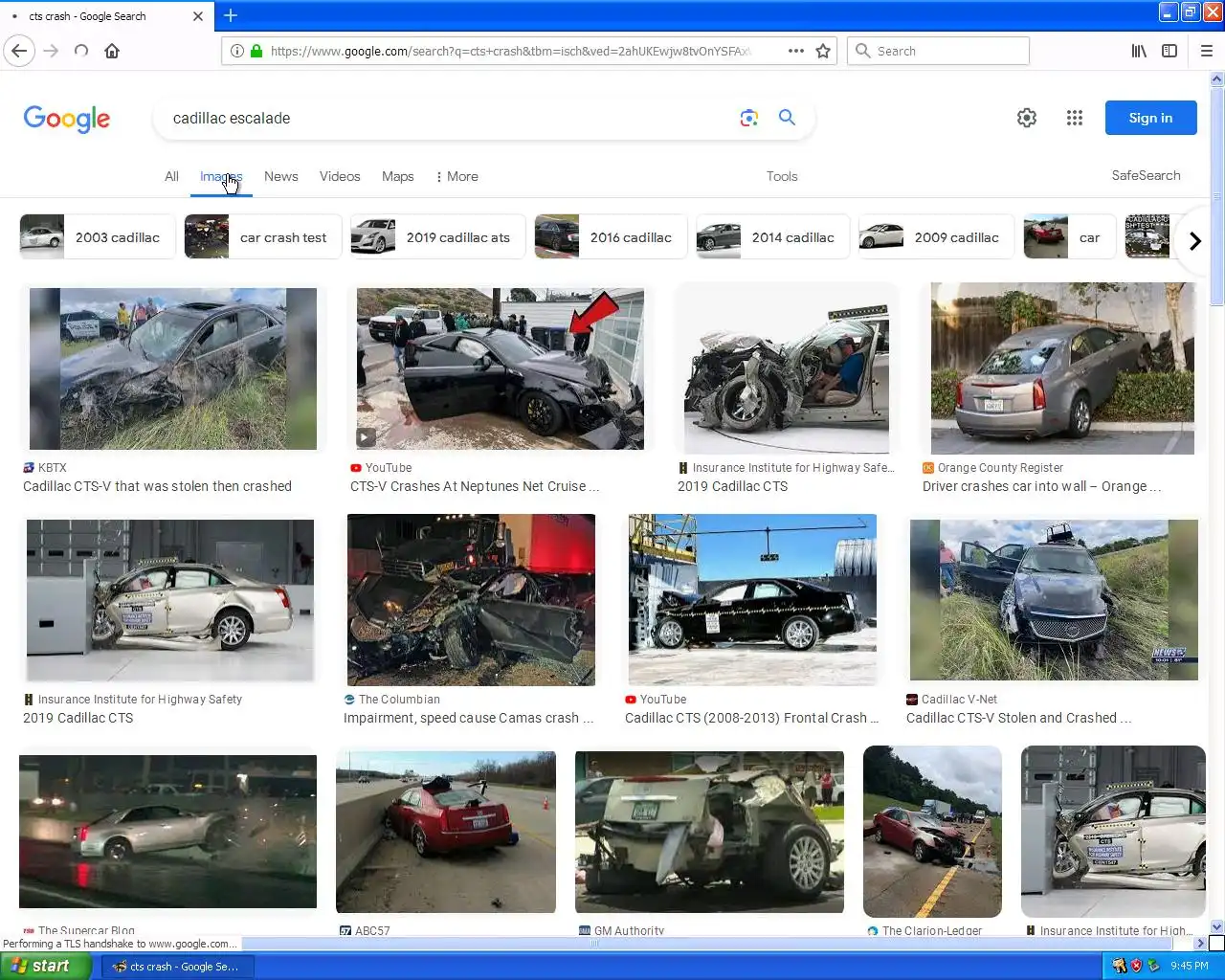Open KBTX stolen Cadillac CTS-V crash image
This screenshot has height=980, width=1225.
(173, 368)
